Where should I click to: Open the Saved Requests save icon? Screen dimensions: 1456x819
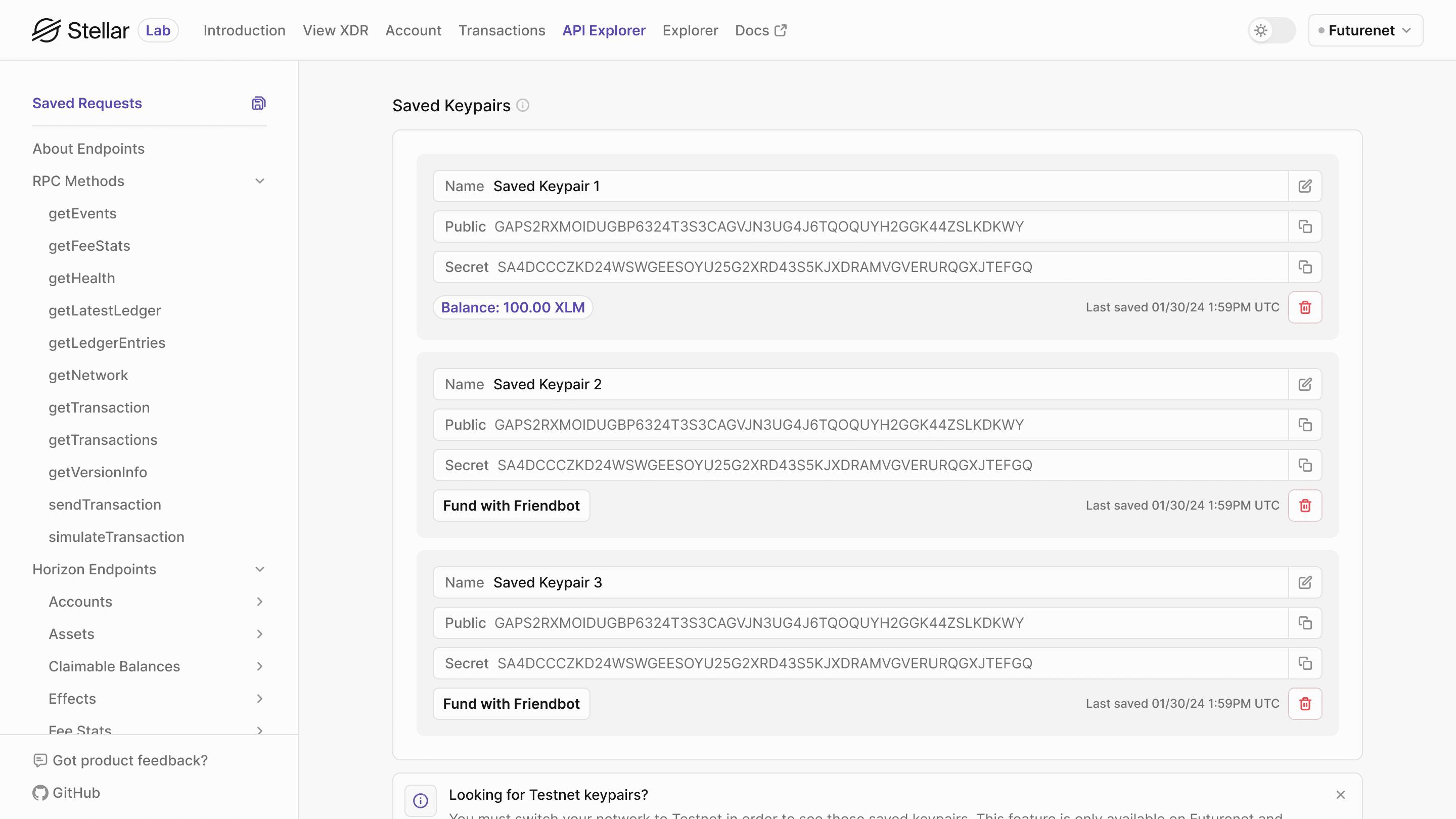click(259, 104)
